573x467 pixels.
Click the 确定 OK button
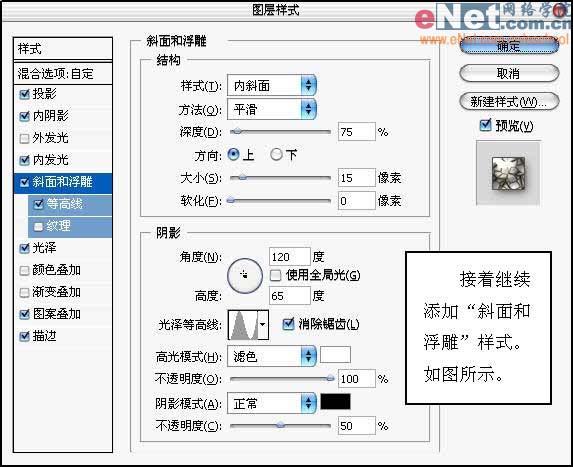509,46
